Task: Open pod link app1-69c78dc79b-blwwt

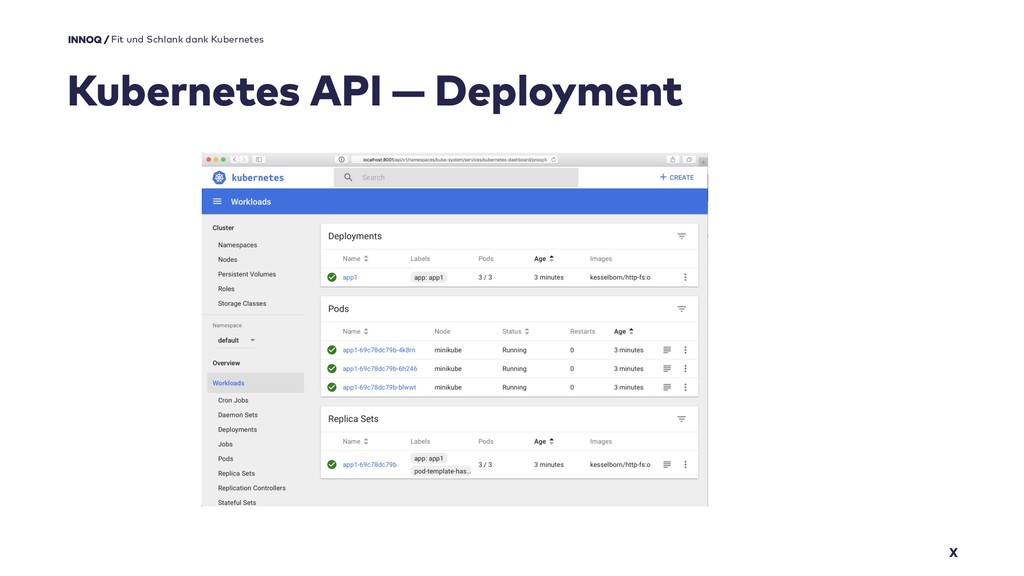Action: tap(379, 387)
